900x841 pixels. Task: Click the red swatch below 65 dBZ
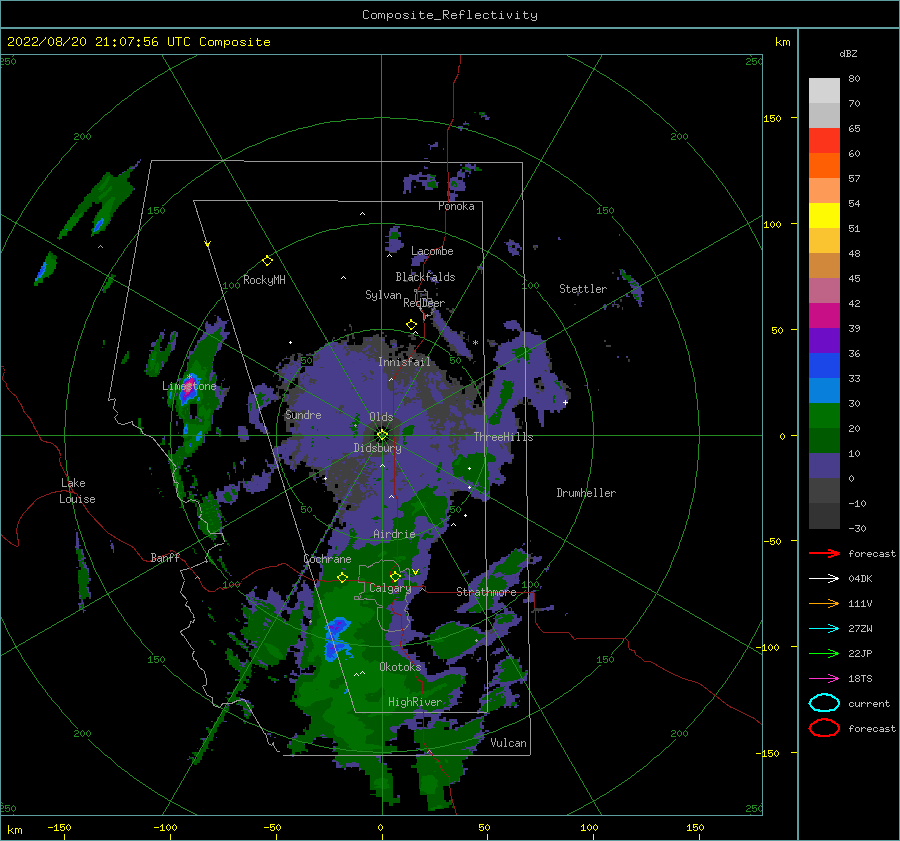point(824,141)
